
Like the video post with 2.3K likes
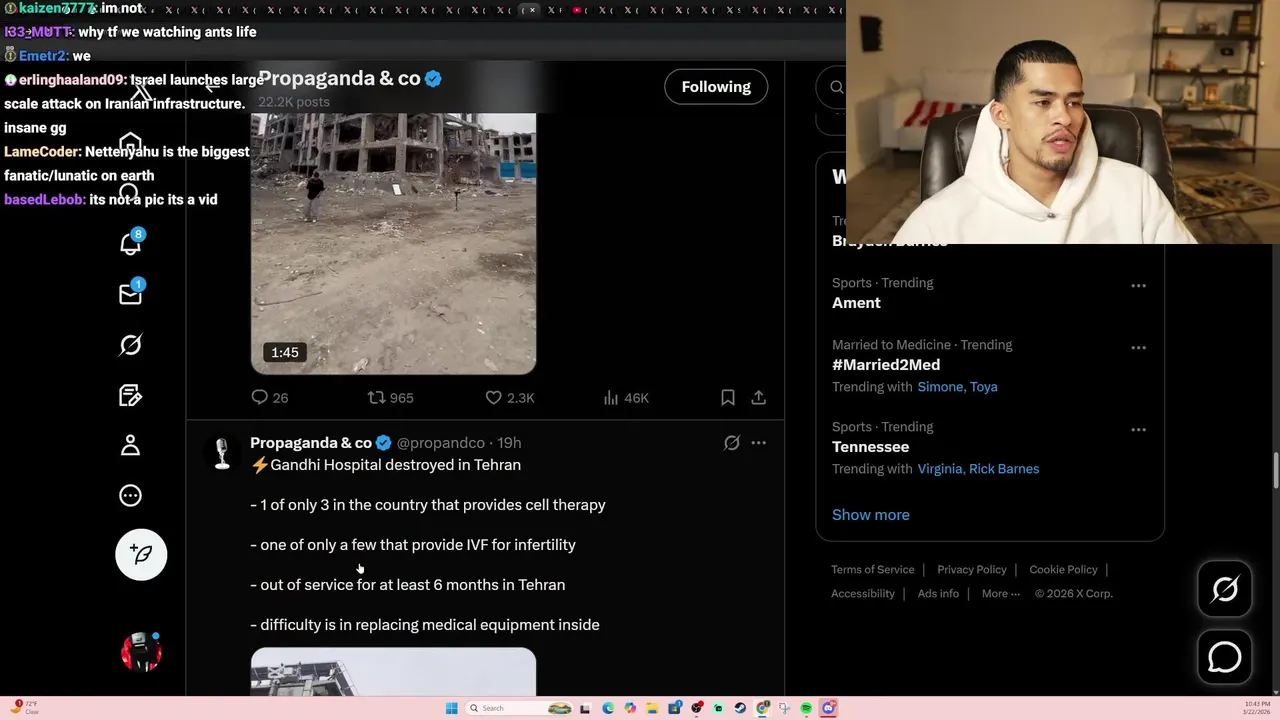pyautogui.click(x=509, y=397)
